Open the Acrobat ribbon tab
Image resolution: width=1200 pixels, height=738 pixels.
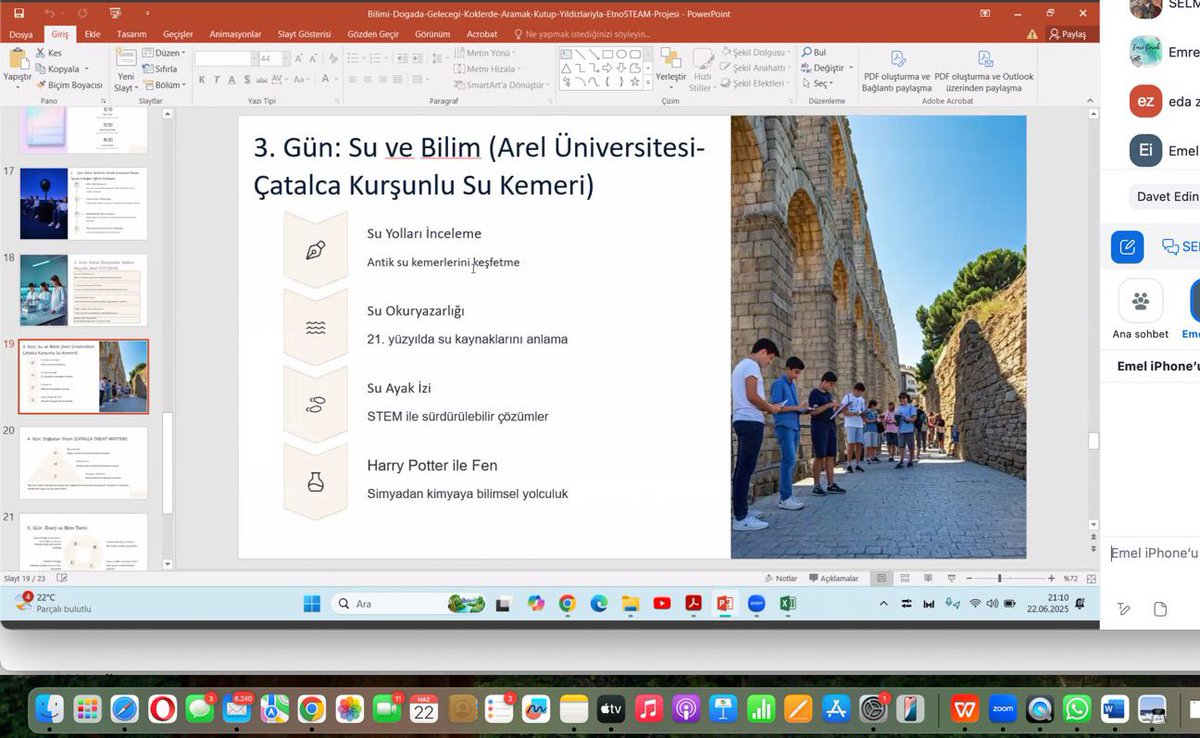(482, 34)
